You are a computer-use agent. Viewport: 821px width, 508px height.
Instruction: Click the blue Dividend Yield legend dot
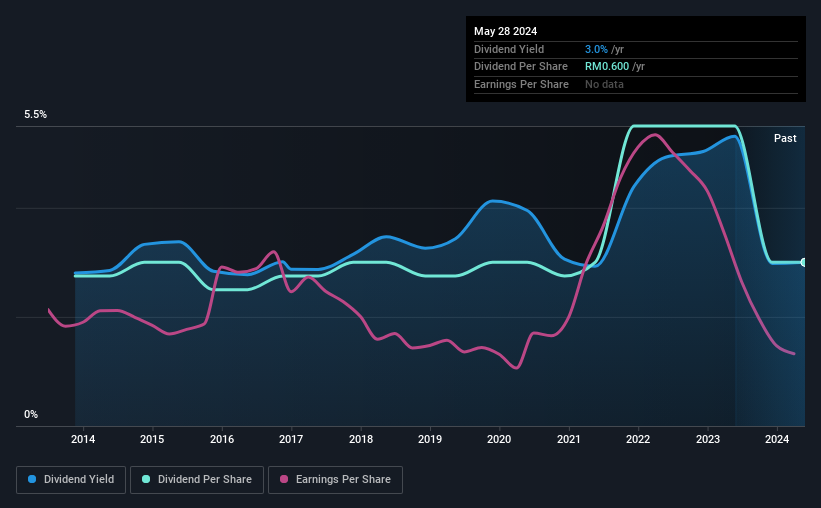pyautogui.click(x=32, y=479)
